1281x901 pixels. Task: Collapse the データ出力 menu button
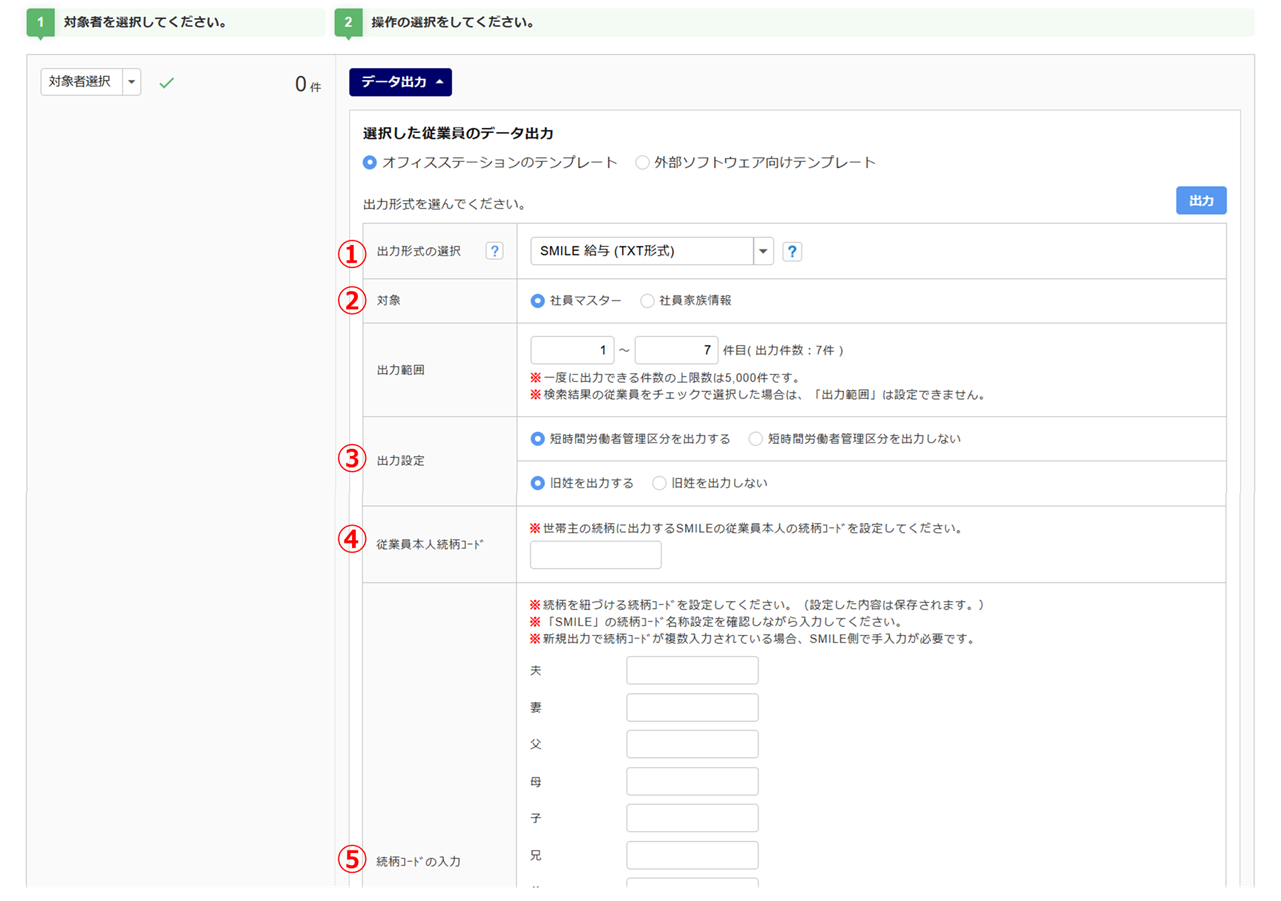click(x=400, y=82)
